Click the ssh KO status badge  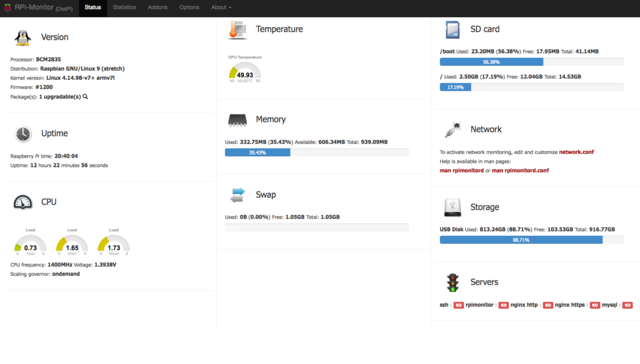[458, 305]
